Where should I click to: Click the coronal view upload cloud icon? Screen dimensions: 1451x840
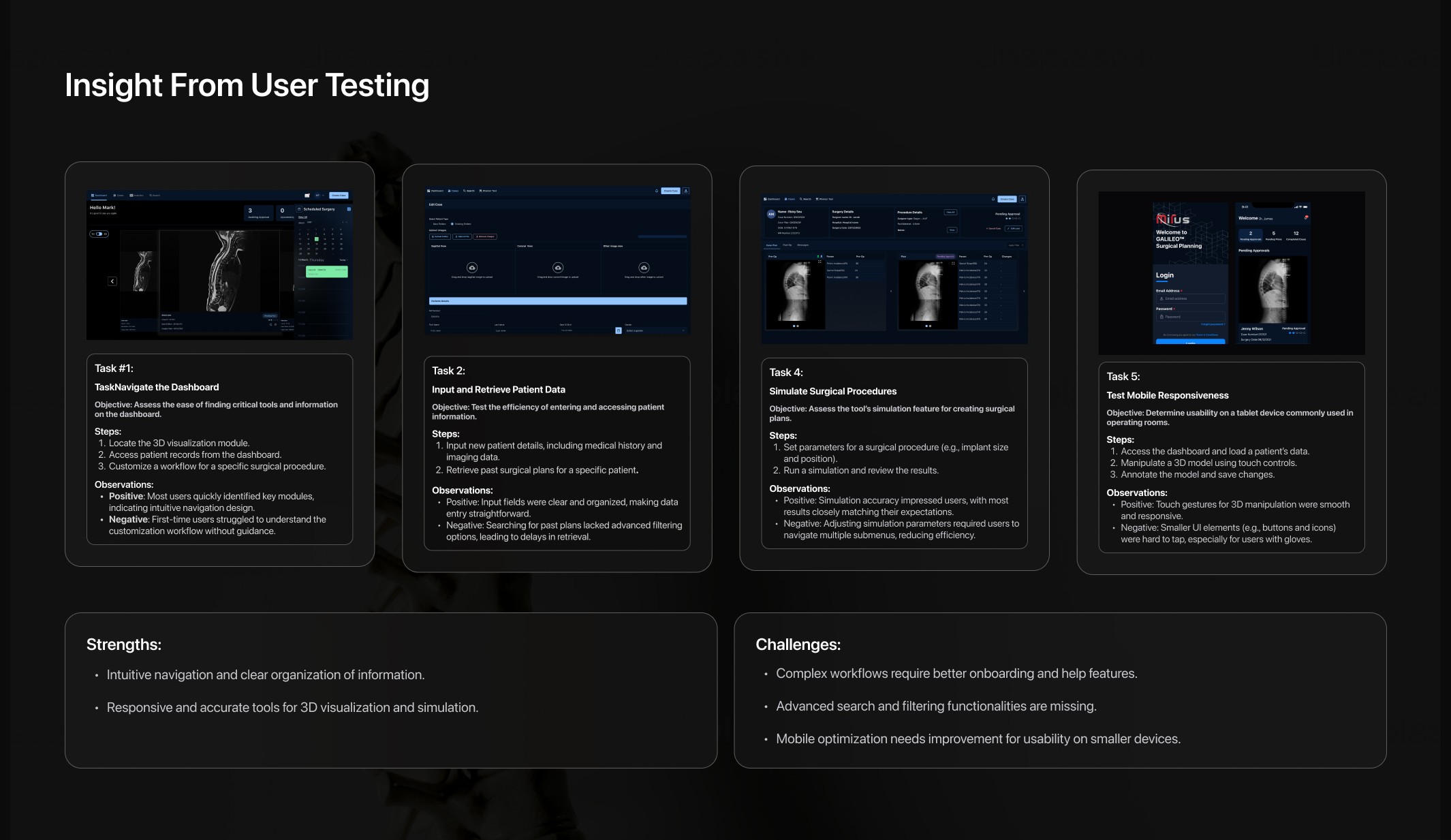(x=558, y=268)
